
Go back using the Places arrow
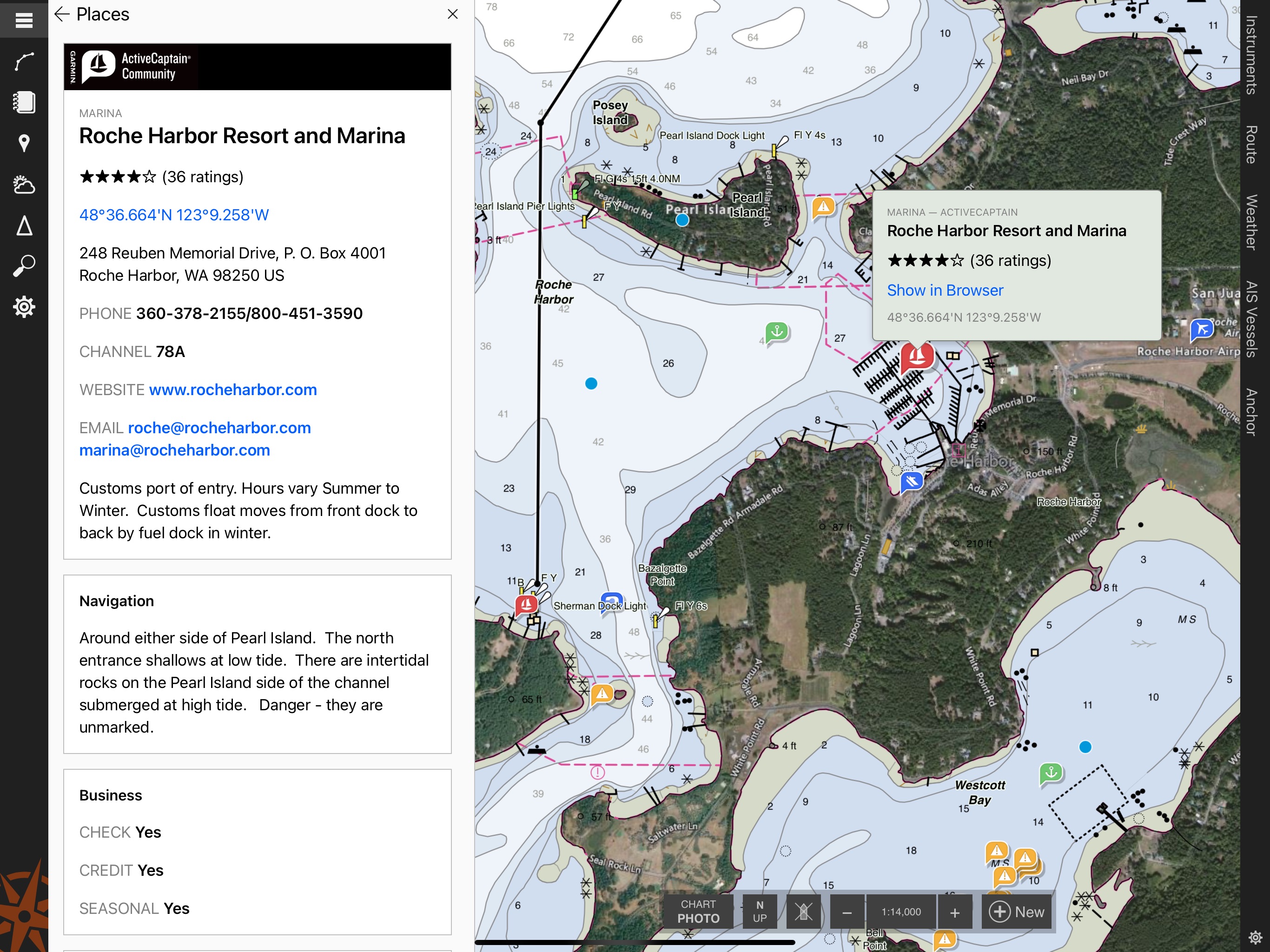61,14
